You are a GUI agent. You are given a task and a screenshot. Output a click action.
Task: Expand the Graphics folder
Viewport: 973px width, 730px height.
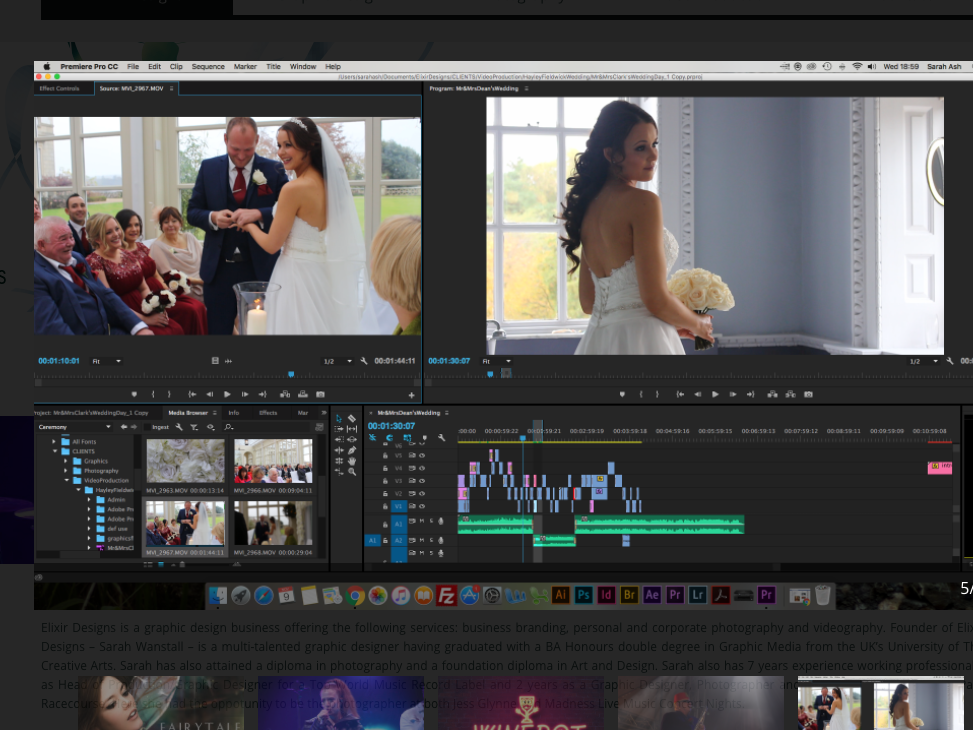[66, 461]
